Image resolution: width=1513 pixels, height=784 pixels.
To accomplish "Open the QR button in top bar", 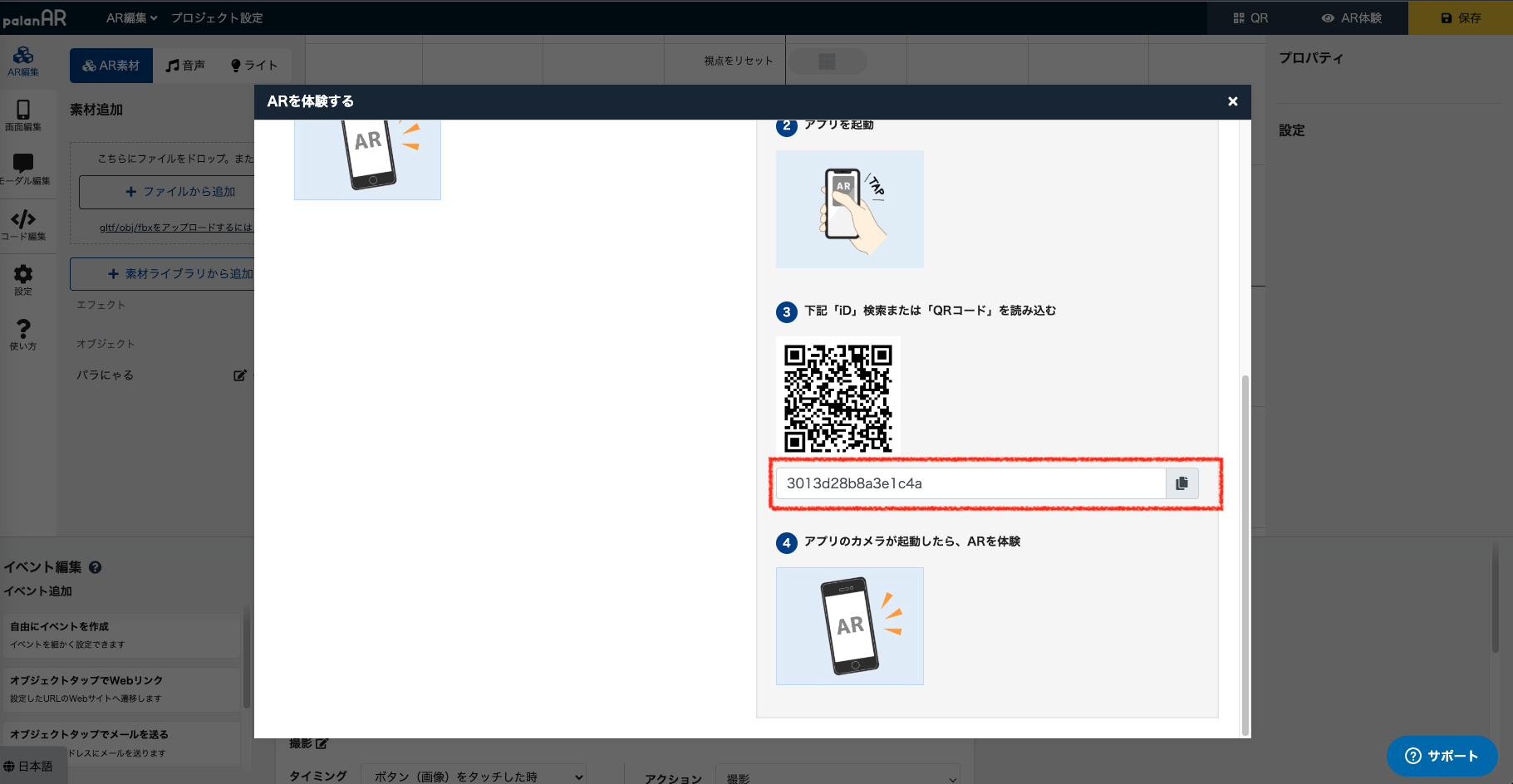I will pos(1250,17).
